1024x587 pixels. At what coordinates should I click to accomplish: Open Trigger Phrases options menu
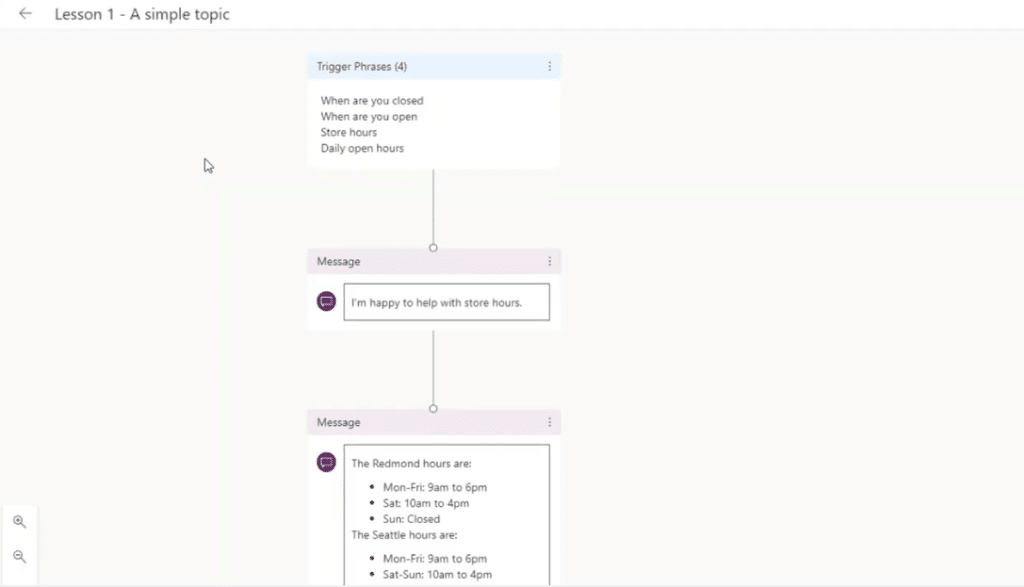(x=549, y=67)
